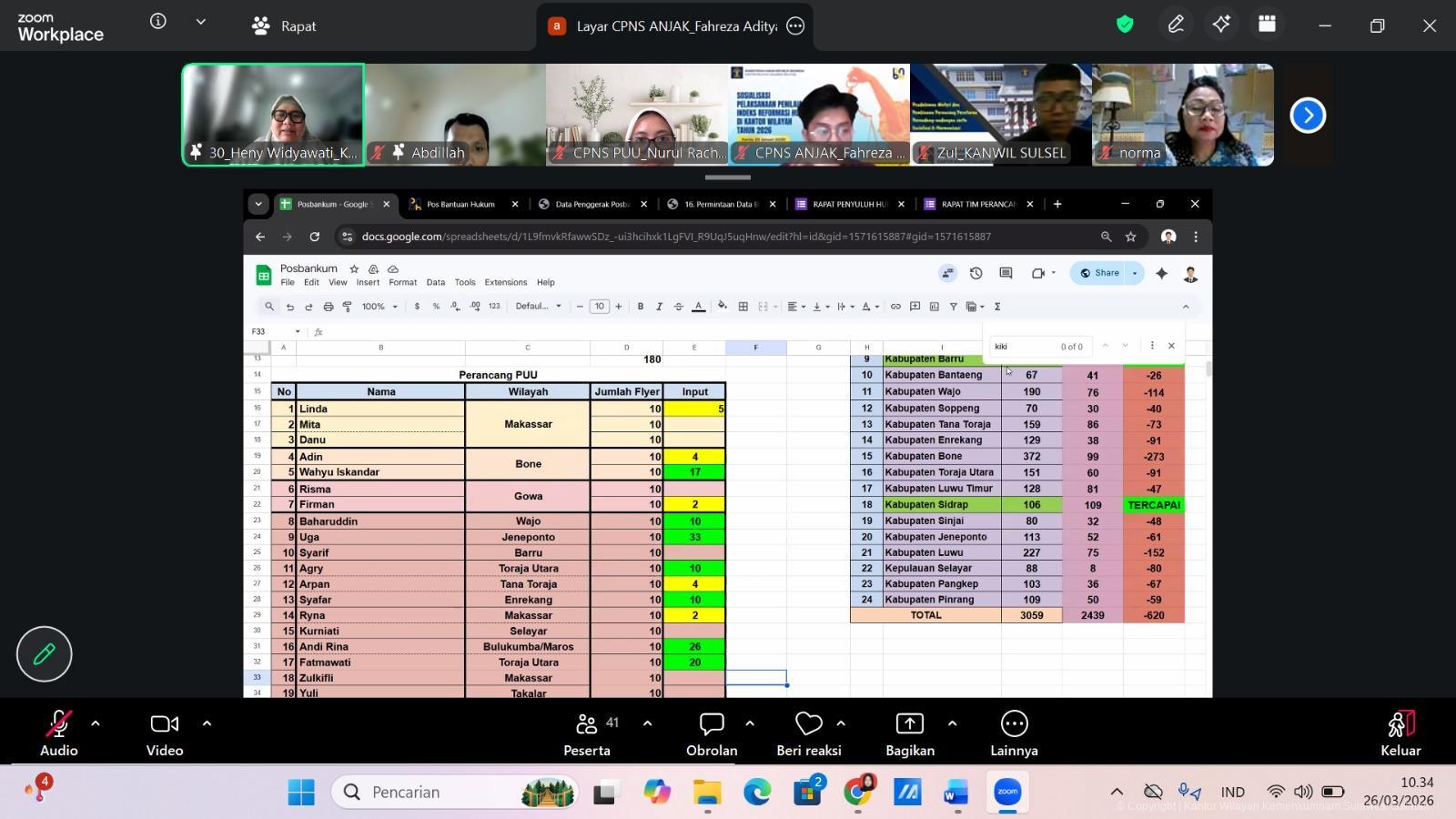Expand the share options arrow beside Bagikan
1456x819 pixels.
coord(952,724)
